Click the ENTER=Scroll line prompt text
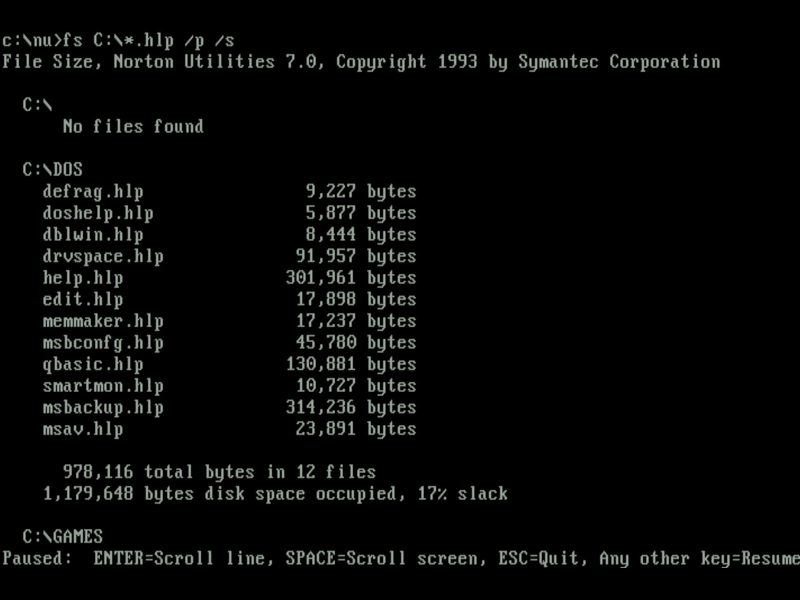The height and width of the screenshot is (600, 800). click(x=180, y=559)
